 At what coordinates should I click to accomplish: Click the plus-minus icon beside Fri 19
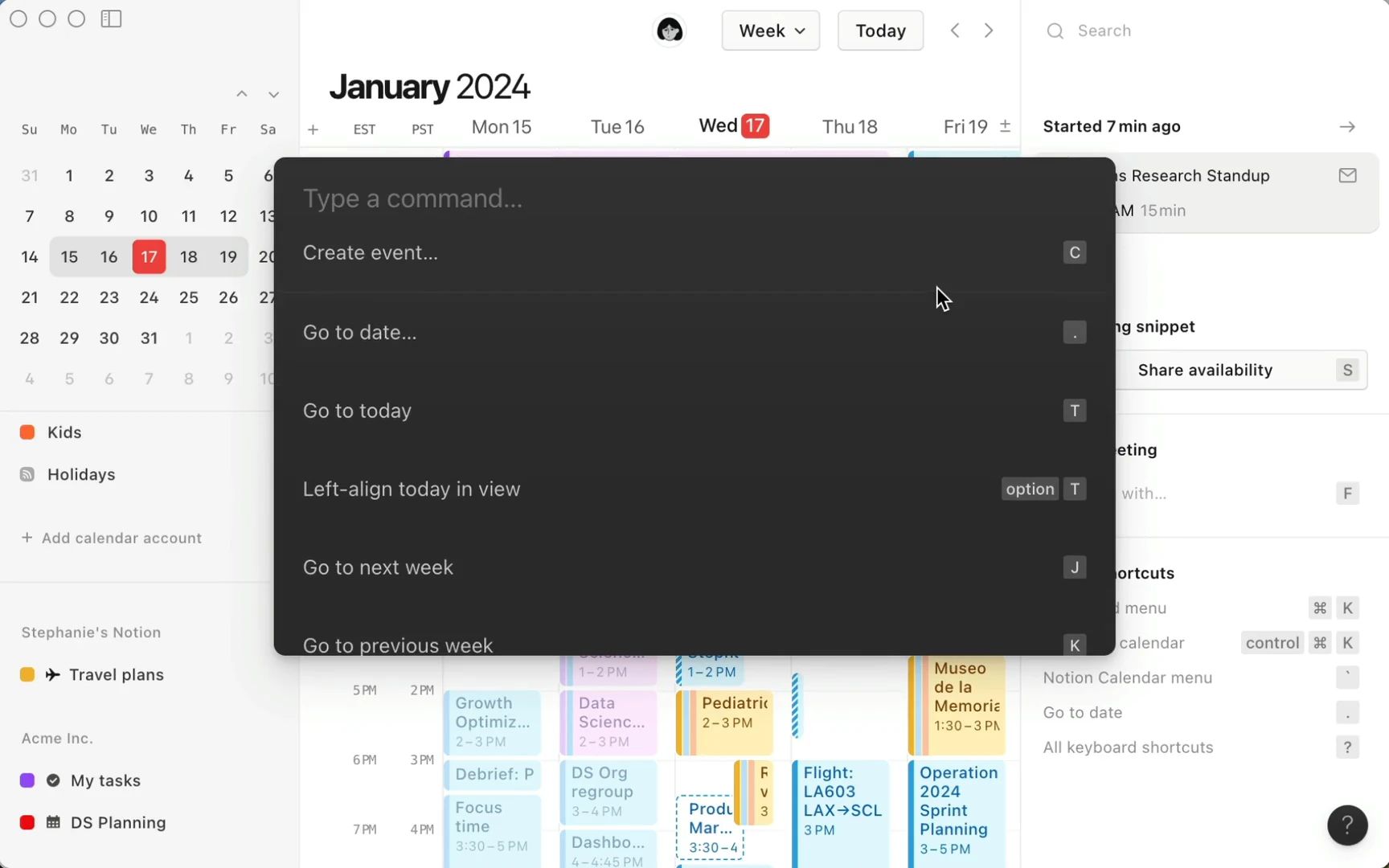pyautogui.click(x=1005, y=126)
